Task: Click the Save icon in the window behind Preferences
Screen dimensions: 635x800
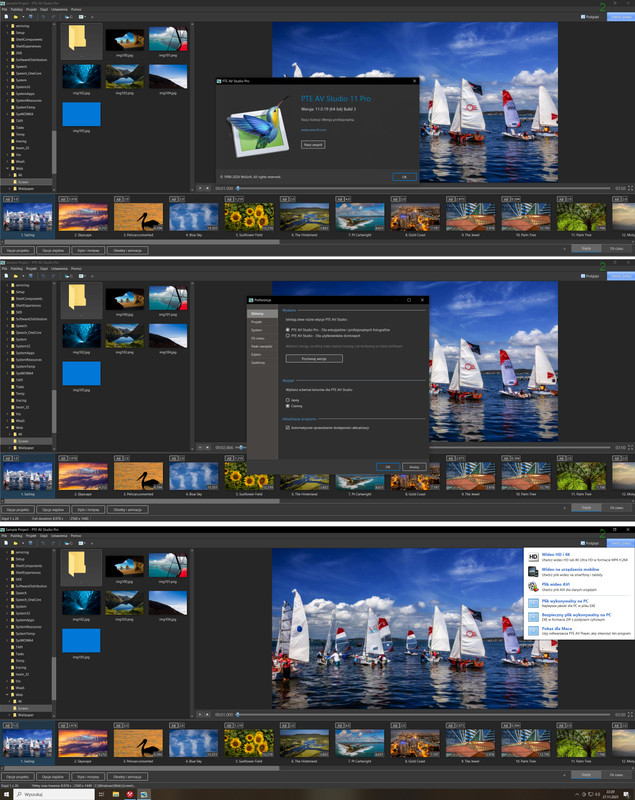Action: pos(31,276)
